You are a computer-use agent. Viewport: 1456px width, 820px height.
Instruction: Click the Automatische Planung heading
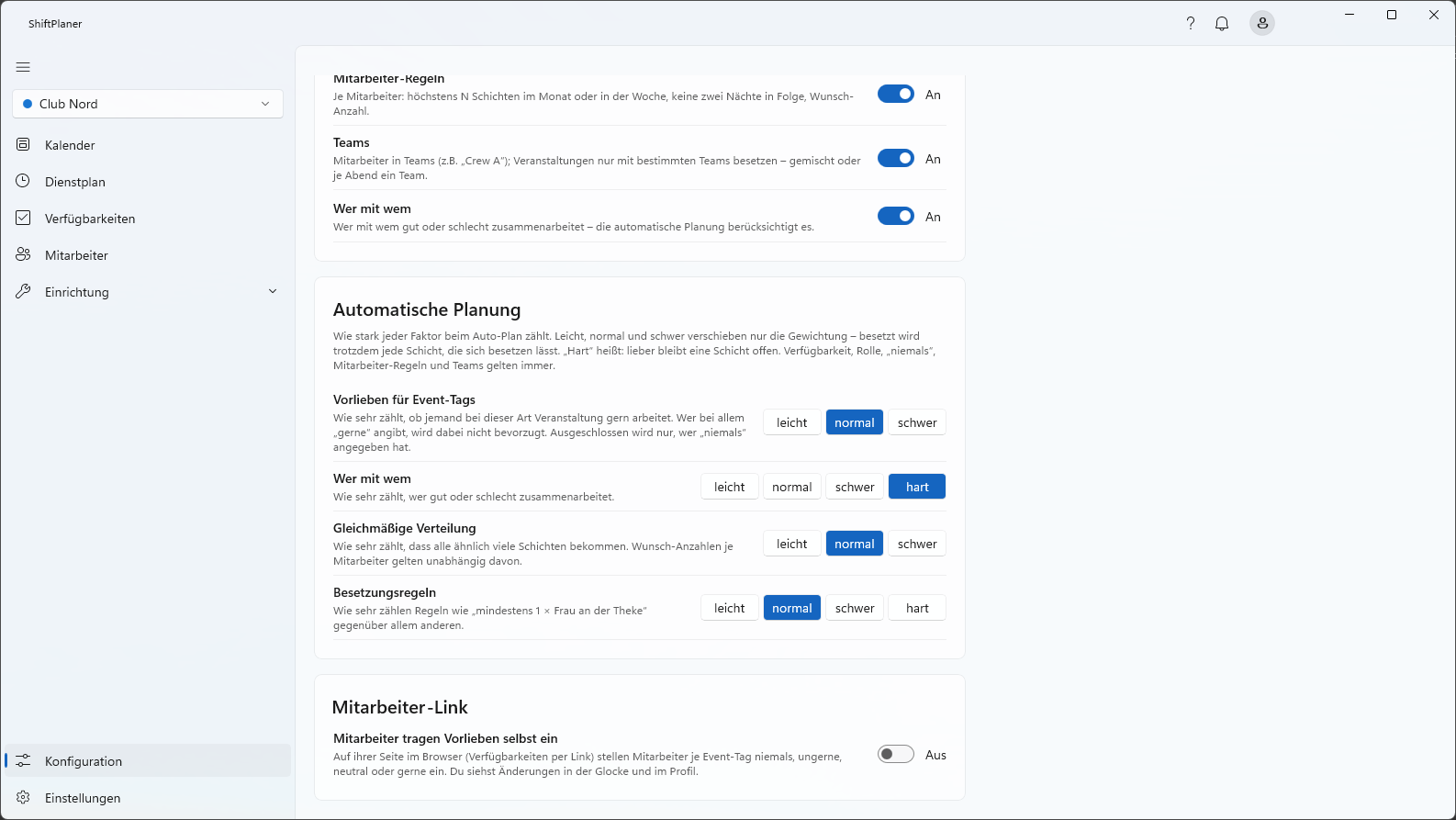[427, 309]
